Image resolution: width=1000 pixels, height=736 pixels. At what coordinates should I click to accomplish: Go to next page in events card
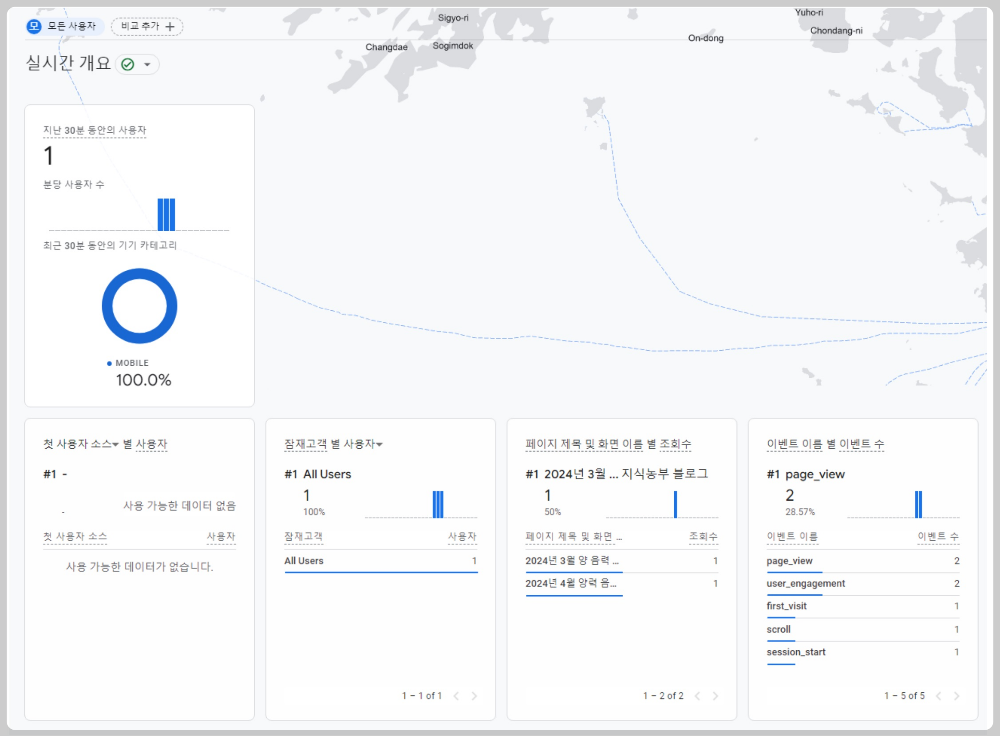pyautogui.click(x=956, y=696)
